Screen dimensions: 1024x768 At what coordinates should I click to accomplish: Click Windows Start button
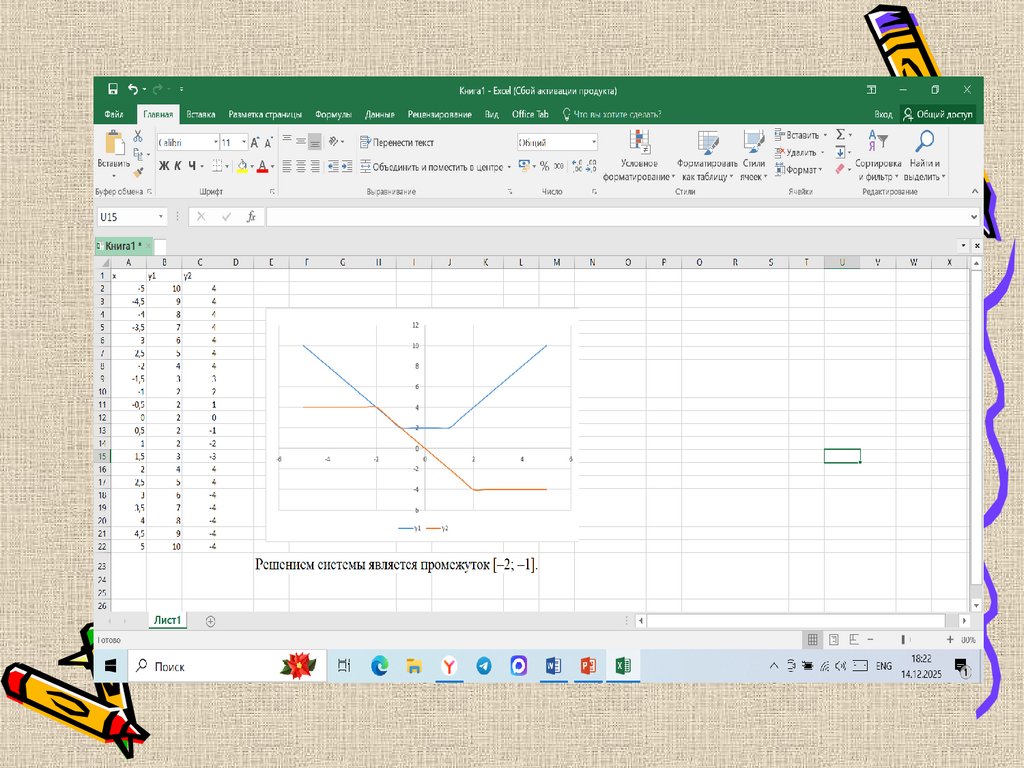pyautogui.click(x=110, y=666)
